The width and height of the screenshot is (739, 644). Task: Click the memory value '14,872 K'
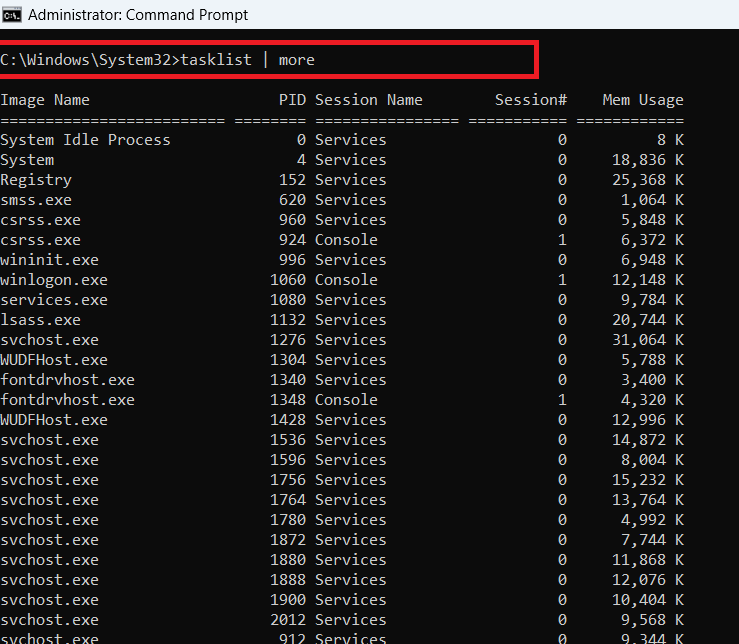[x=648, y=440]
